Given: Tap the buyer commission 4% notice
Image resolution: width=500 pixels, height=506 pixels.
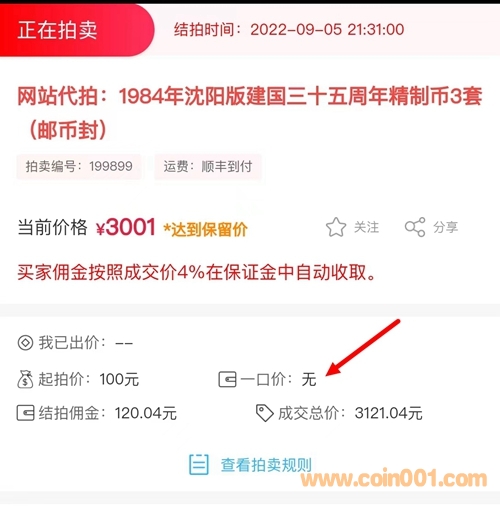Looking at the screenshot, I should [196, 273].
